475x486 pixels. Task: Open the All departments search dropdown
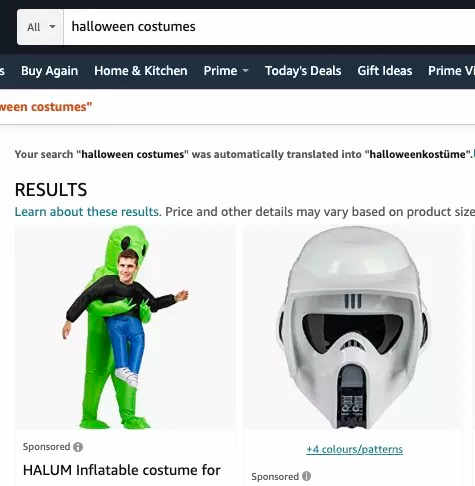(x=40, y=27)
